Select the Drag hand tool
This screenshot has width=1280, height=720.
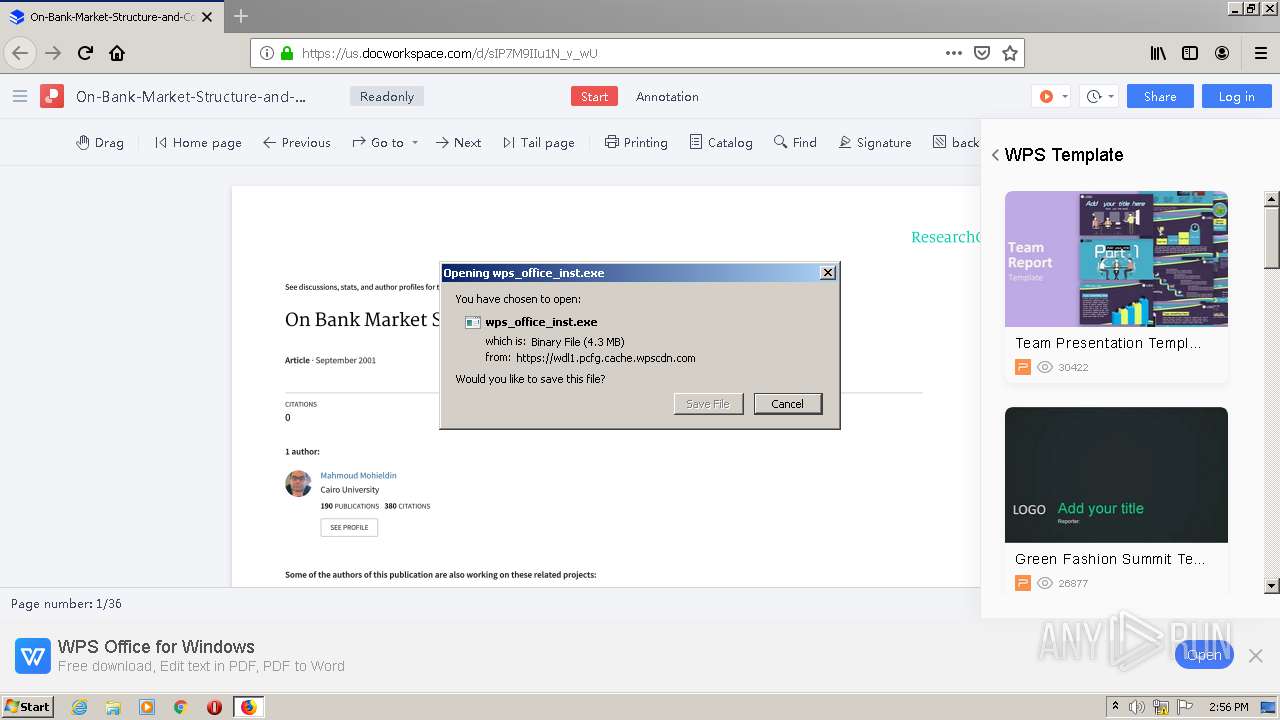pos(100,142)
